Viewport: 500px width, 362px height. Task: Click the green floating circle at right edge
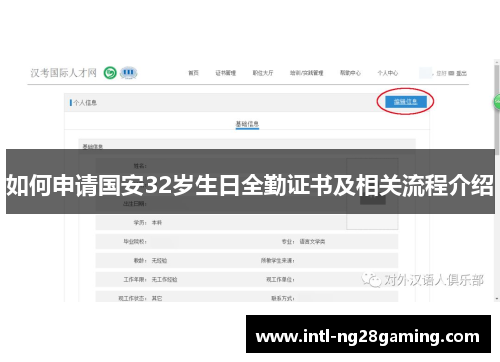click(497, 102)
